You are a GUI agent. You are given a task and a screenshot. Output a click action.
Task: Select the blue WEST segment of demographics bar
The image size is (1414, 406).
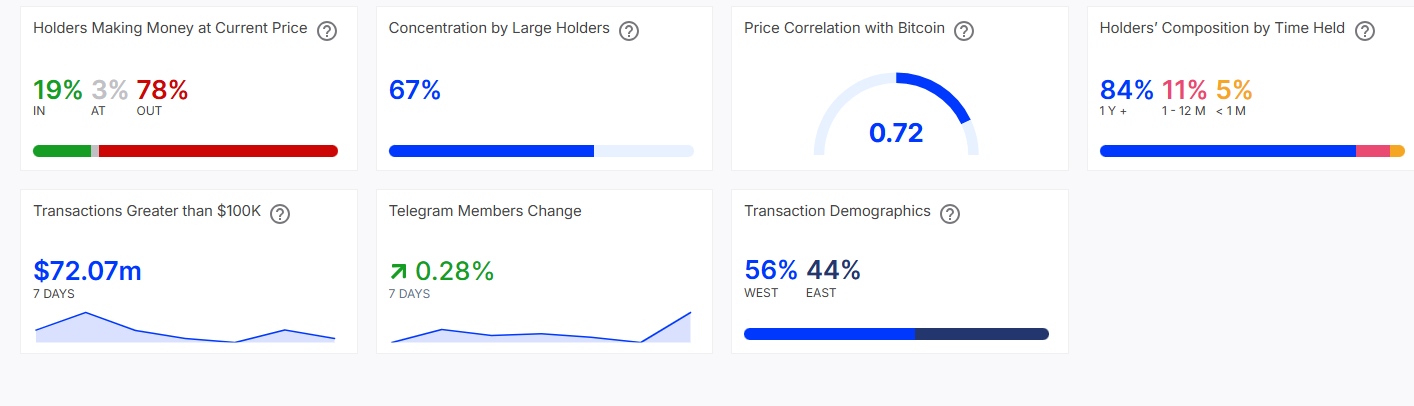pyautogui.click(x=829, y=334)
